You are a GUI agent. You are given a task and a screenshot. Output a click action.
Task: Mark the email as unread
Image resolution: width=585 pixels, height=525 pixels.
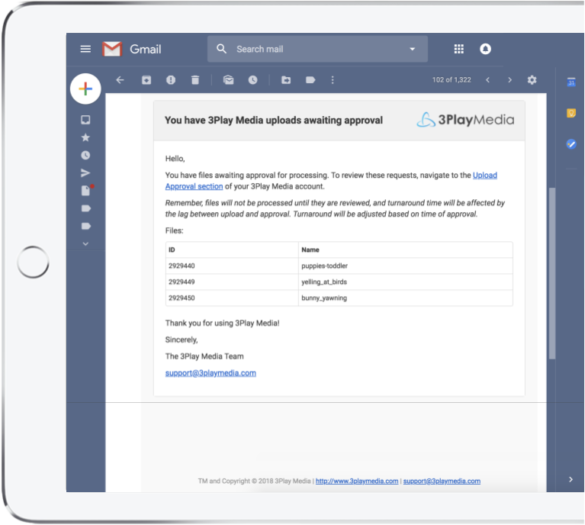tap(228, 80)
